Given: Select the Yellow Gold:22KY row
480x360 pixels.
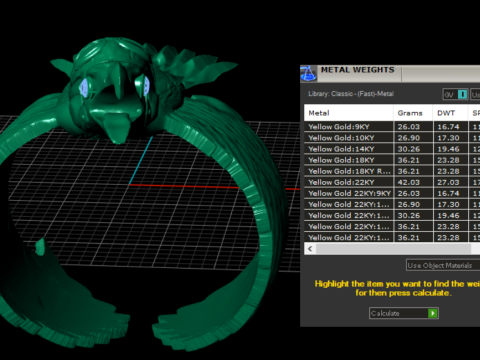Looking at the screenshot, I should [x=392, y=182].
